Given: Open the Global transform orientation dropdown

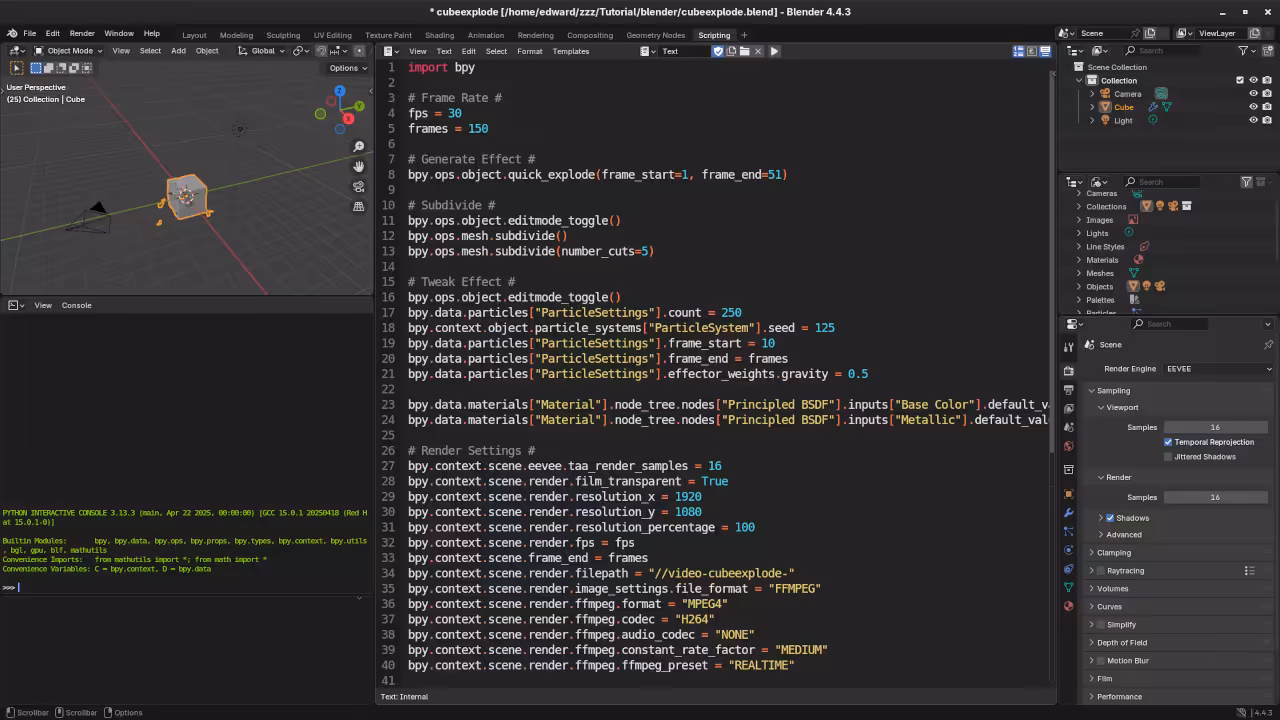Looking at the screenshot, I should [x=261, y=51].
